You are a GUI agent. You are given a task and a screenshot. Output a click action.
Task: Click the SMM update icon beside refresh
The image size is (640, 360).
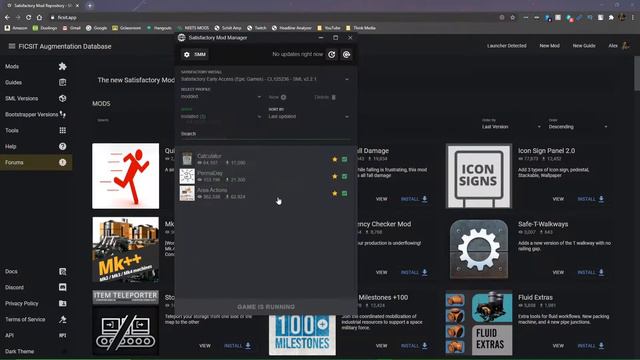pos(347,54)
